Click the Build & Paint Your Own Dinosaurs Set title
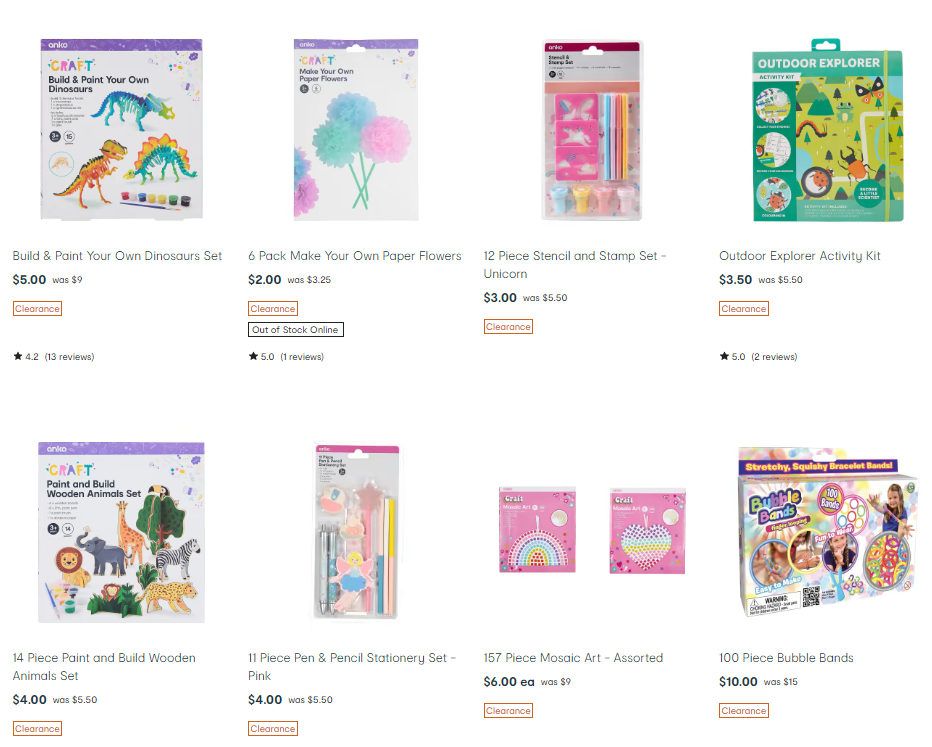This screenshot has width=932, height=747. (117, 256)
